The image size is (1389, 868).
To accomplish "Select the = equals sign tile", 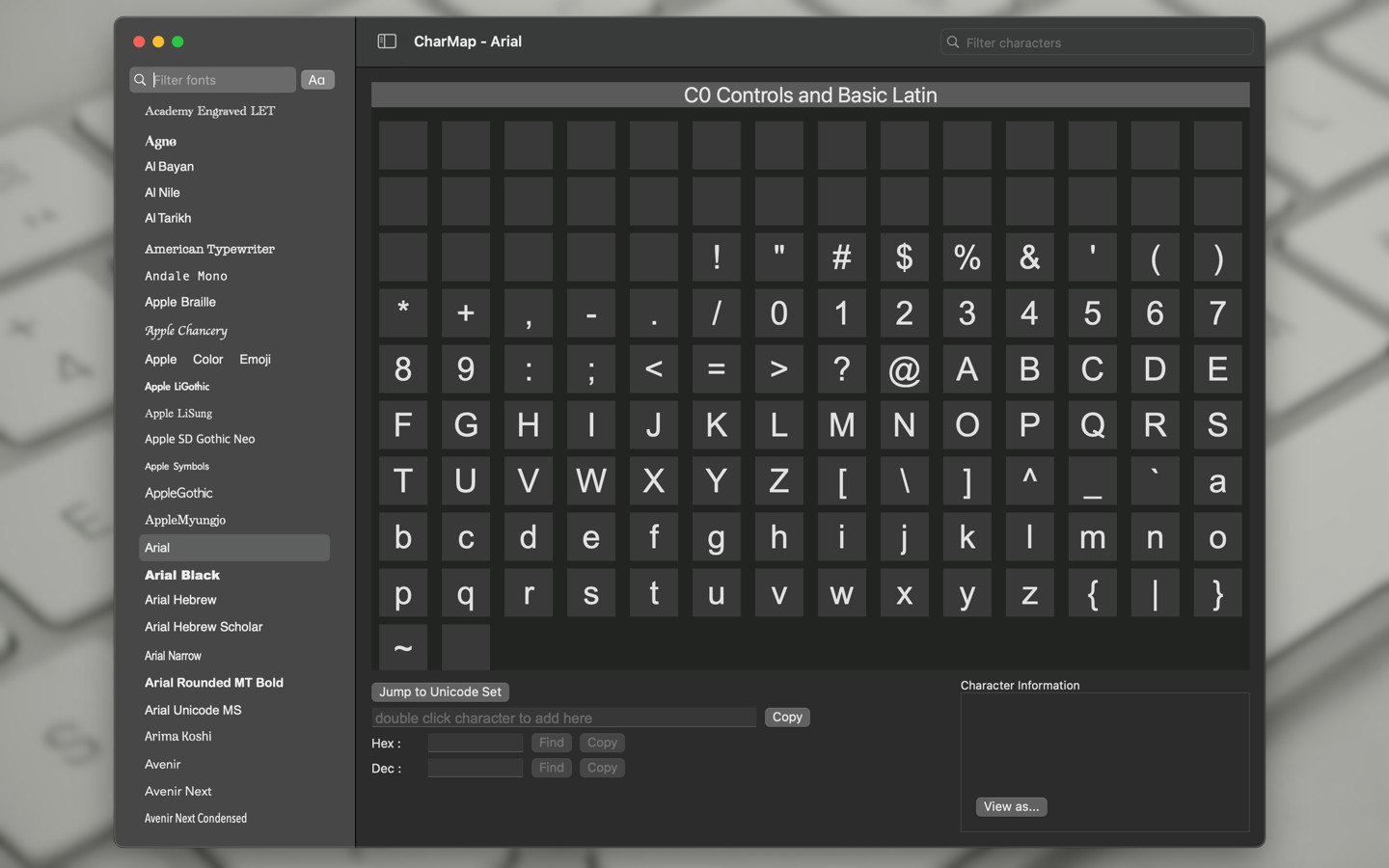I will (x=717, y=369).
